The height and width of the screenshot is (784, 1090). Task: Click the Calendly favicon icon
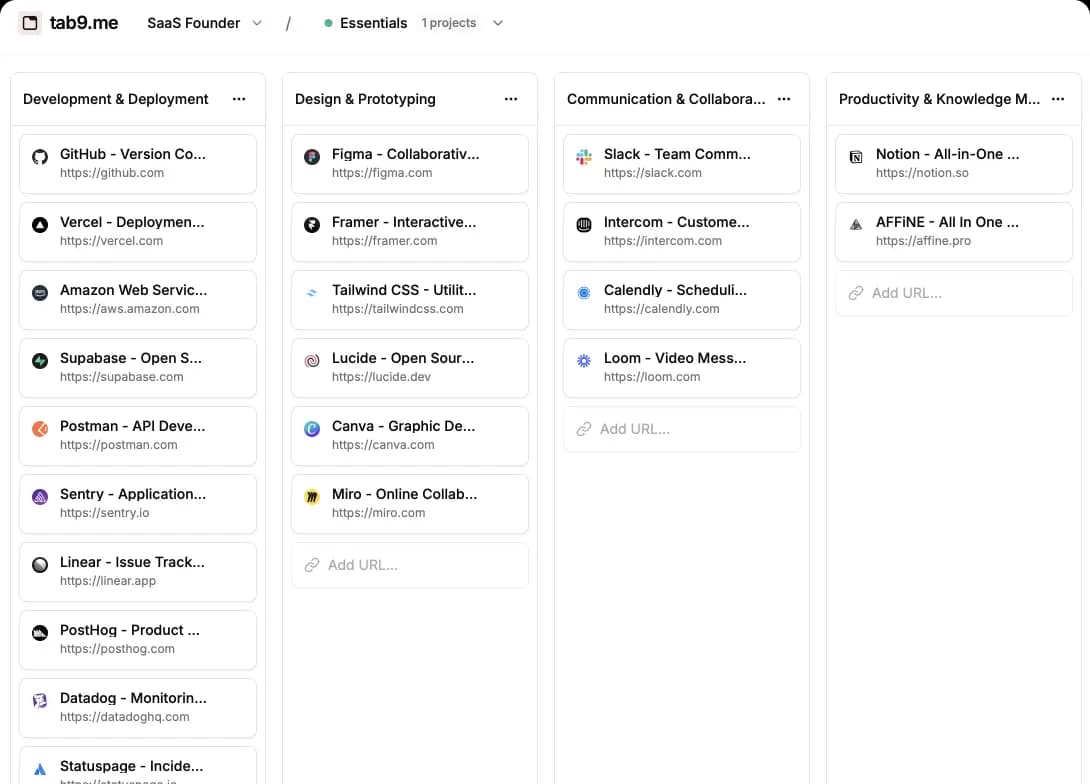point(584,293)
